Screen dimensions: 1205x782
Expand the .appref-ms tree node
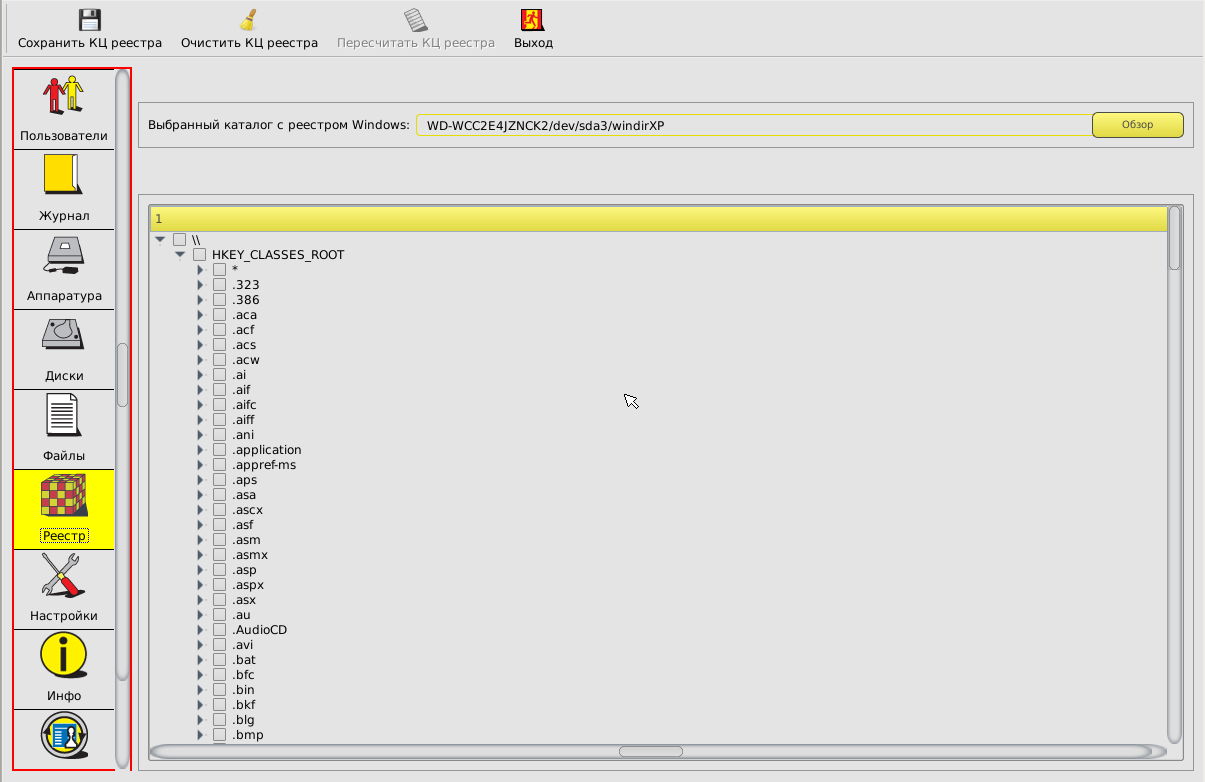(200, 465)
